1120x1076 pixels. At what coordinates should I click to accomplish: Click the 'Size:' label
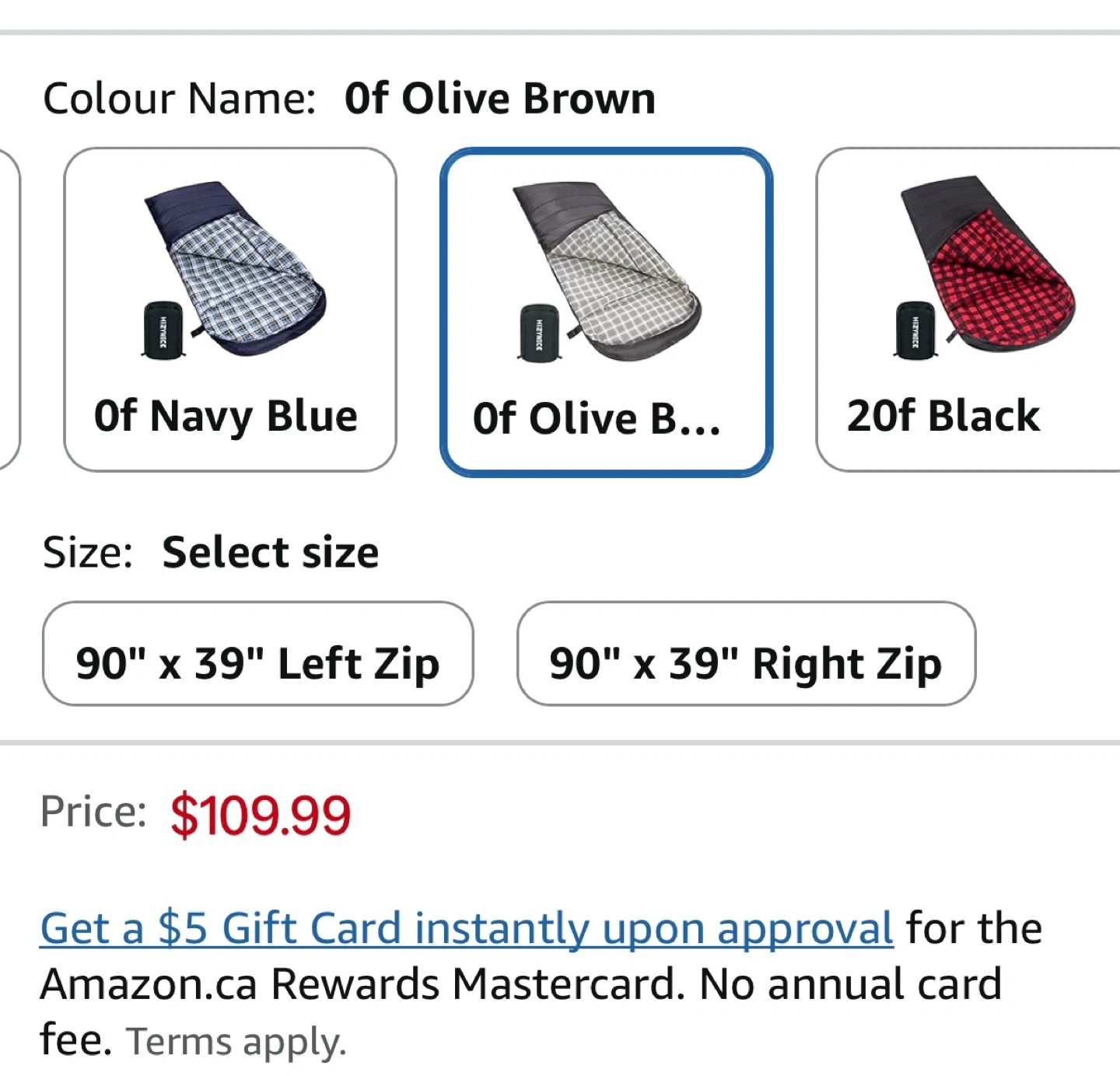tap(87, 552)
